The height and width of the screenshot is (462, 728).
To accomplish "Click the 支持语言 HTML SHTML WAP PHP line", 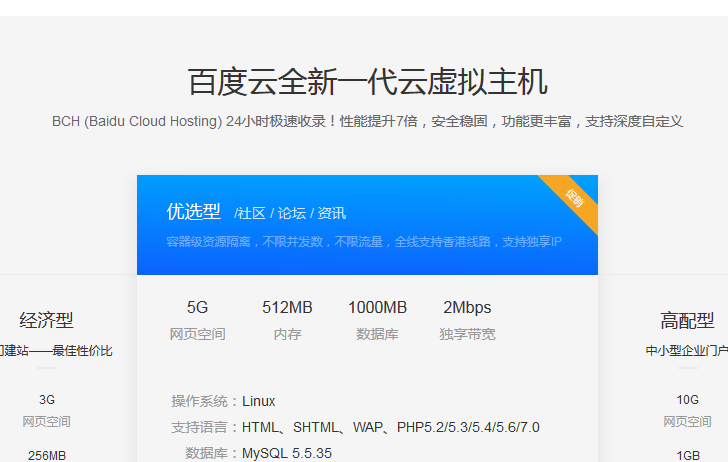I will click(x=355, y=427).
